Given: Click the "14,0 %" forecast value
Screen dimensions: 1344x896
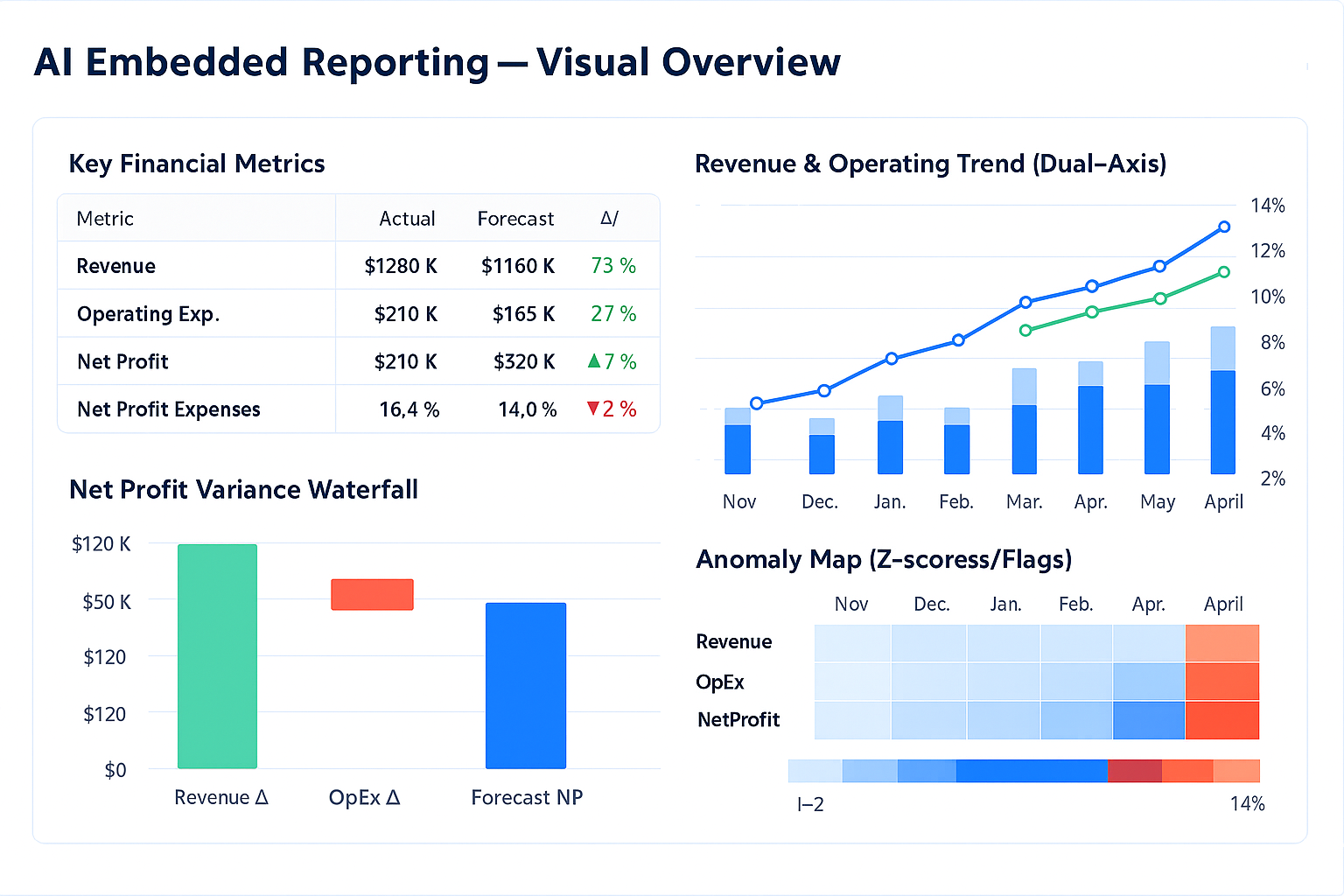Looking at the screenshot, I should (x=528, y=409).
